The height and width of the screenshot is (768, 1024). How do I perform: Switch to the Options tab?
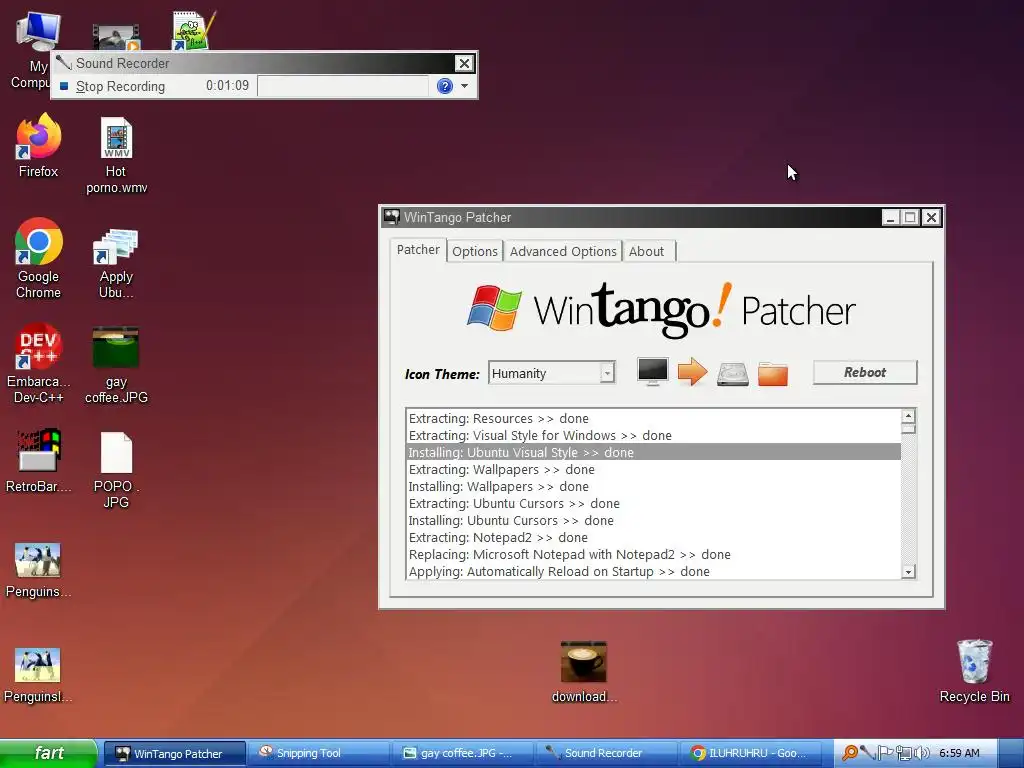pos(475,251)
